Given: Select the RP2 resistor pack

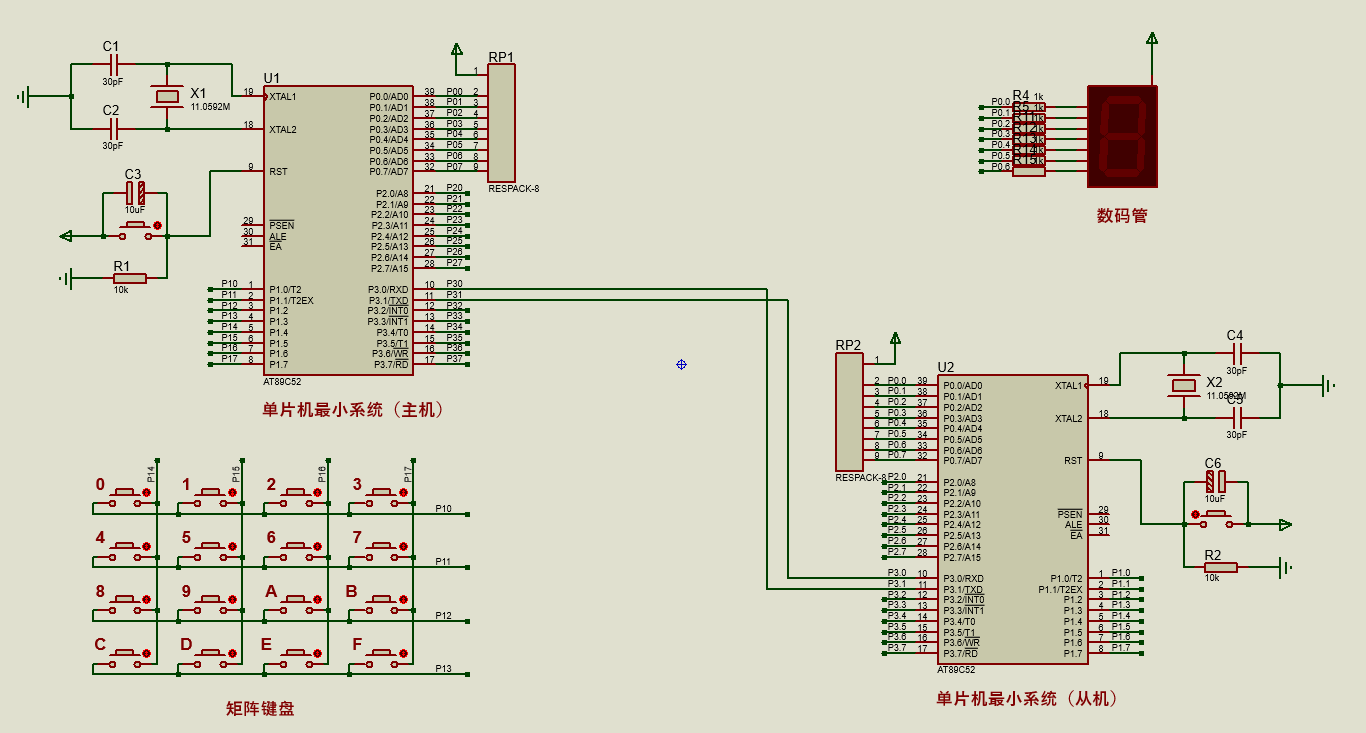Looking at the screenshot, I should click(x=848, y=412).
